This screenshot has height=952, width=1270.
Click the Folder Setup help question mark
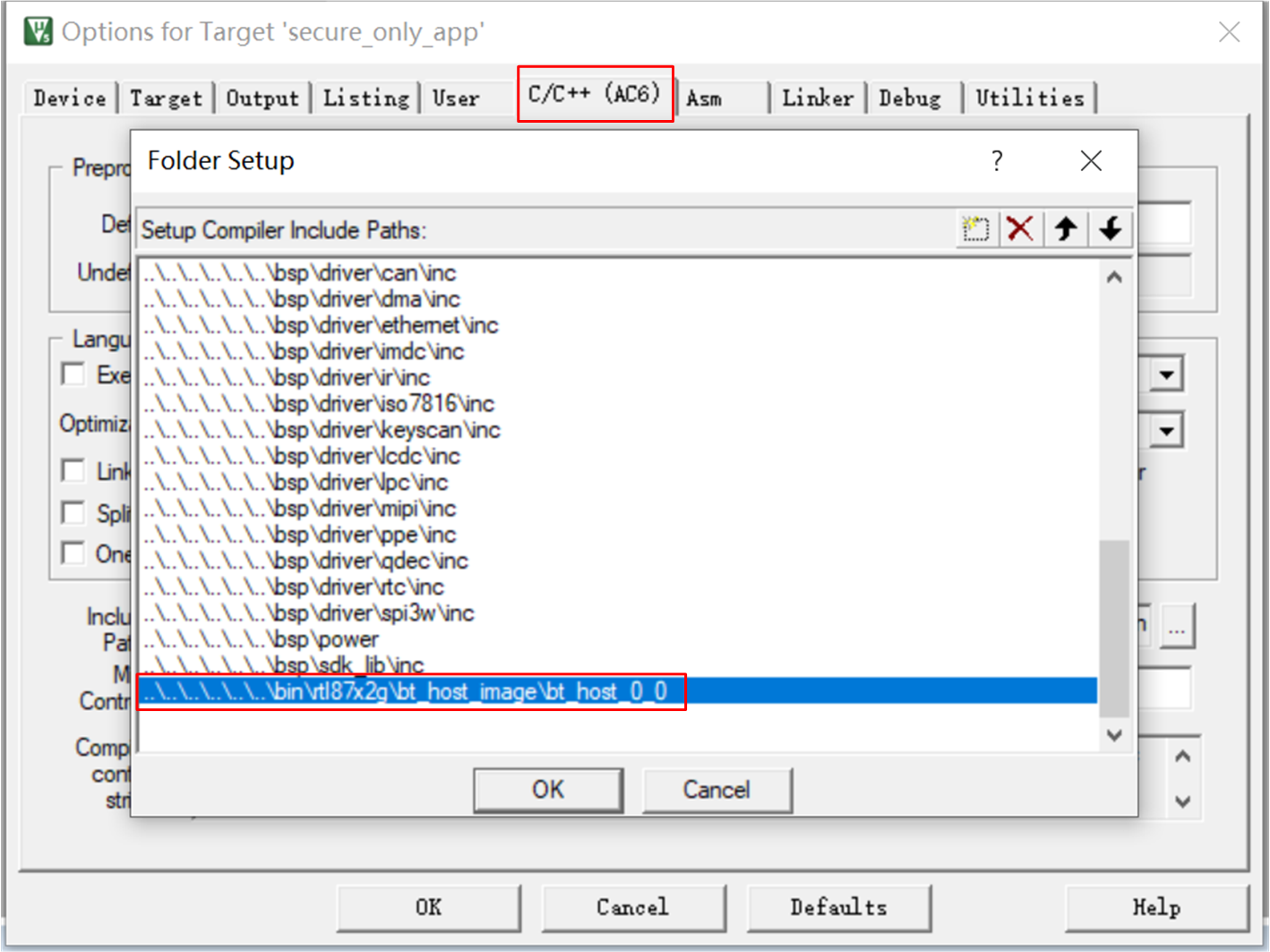pyautogui.click(x=997, y=161)
